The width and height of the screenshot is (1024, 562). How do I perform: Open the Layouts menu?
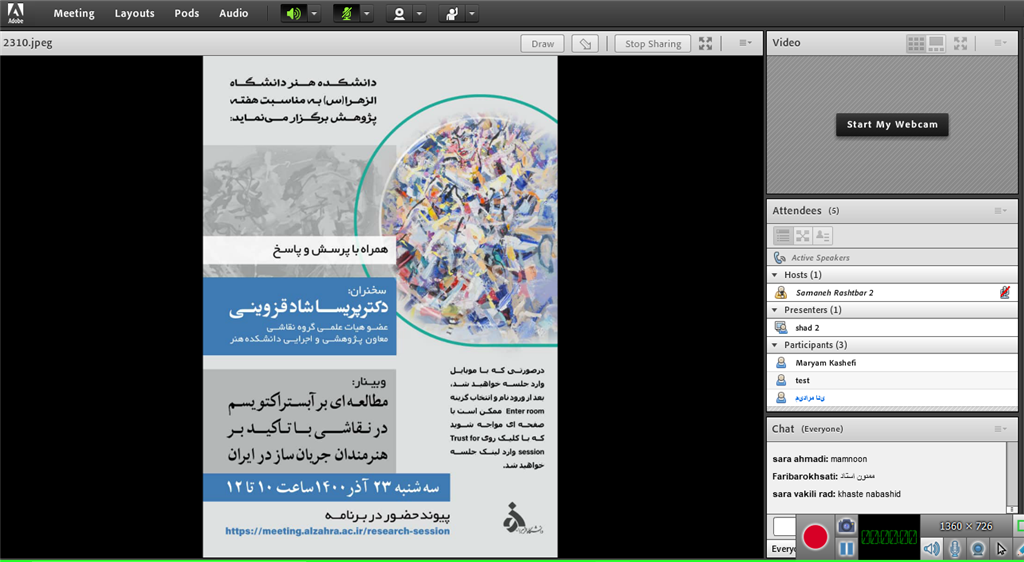pos(135,13)
